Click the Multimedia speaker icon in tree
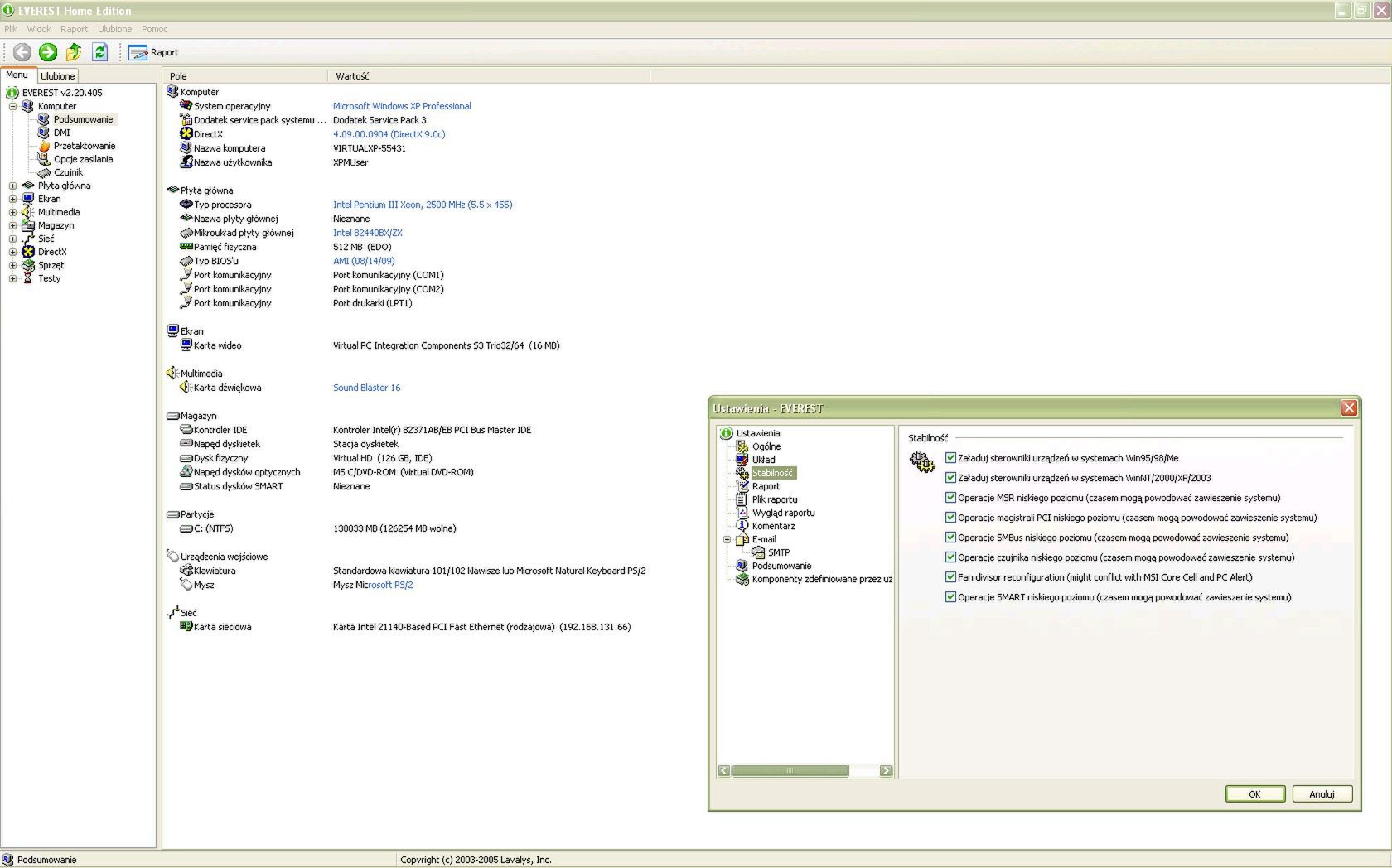 point(28,212)
